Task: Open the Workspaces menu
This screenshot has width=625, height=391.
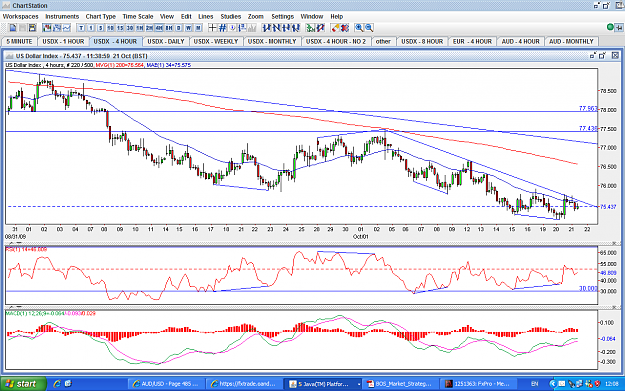Action: 21,16
